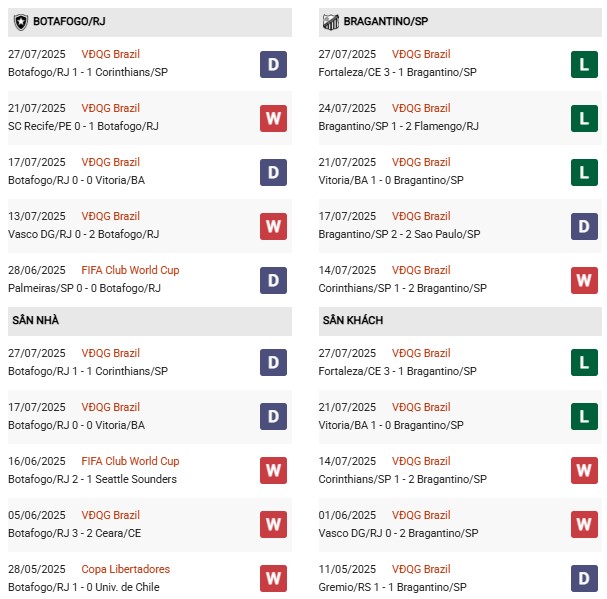The image size is (607, 599).
Task: Click the D badge for Bragantino vs Sao Paulo
Action: click(584, 226)
